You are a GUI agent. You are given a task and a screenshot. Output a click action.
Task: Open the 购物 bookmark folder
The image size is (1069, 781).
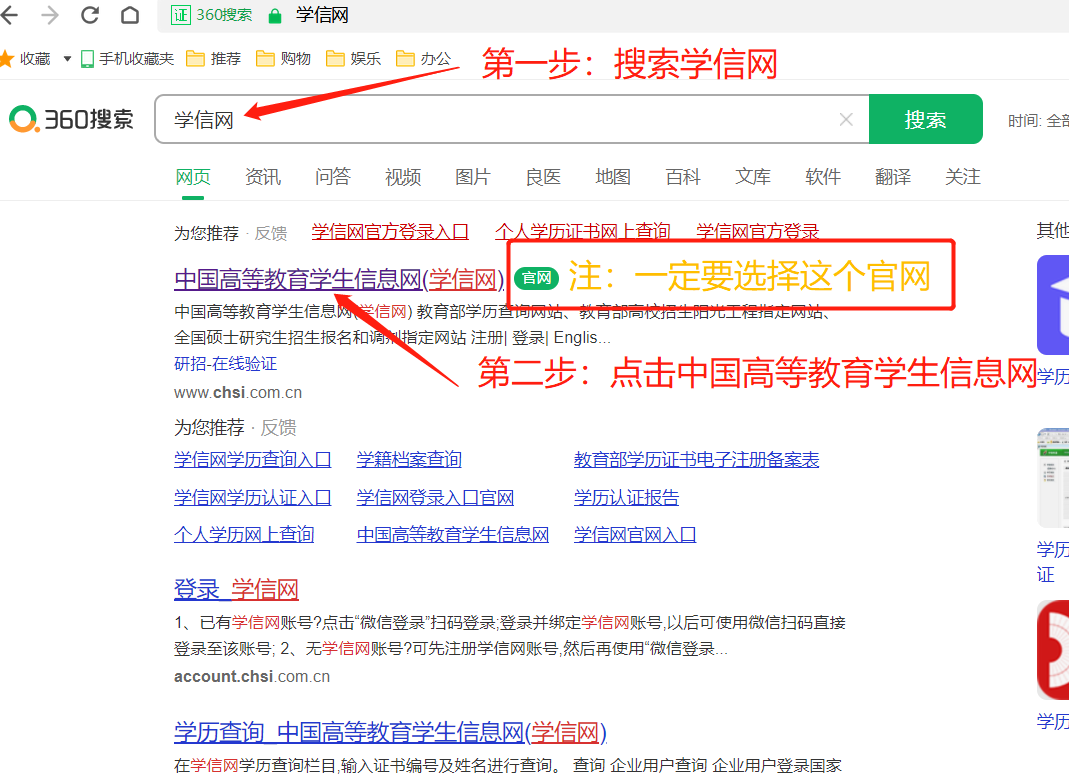pos(283,59)
